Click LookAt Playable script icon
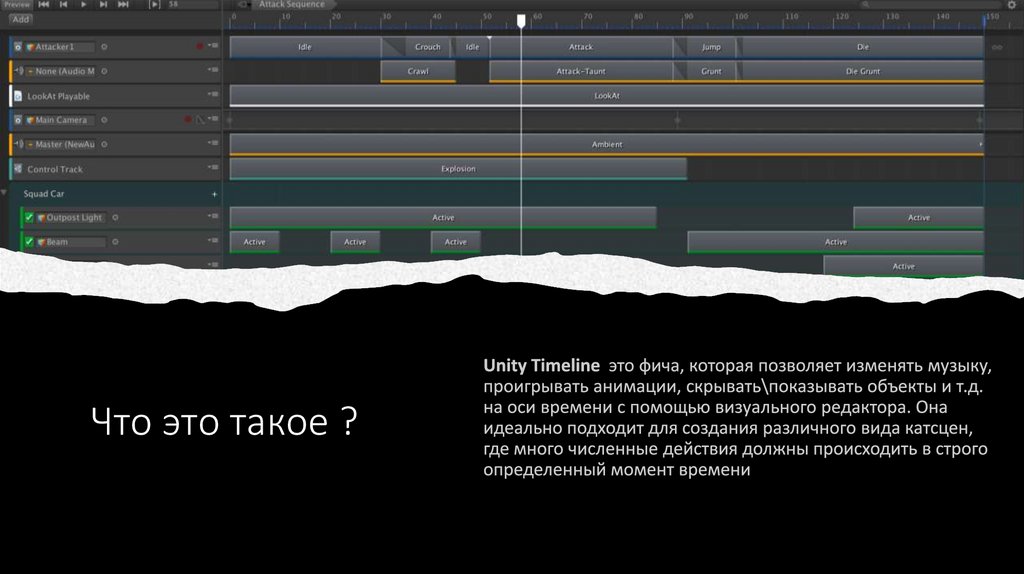Screen dimensions: 1024x574 pos(18,96)
